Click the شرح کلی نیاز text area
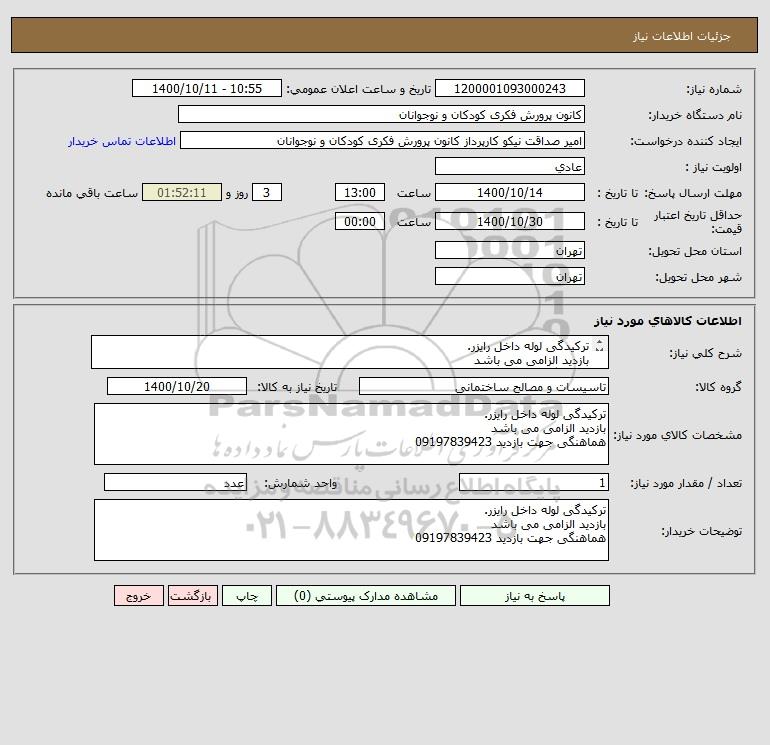 click(x=350, y=352)
